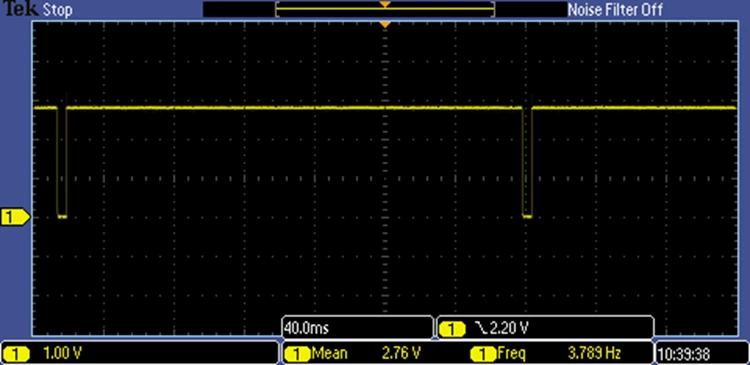
Task: Click the channel badge beside Freq
Action: (484, 354)
